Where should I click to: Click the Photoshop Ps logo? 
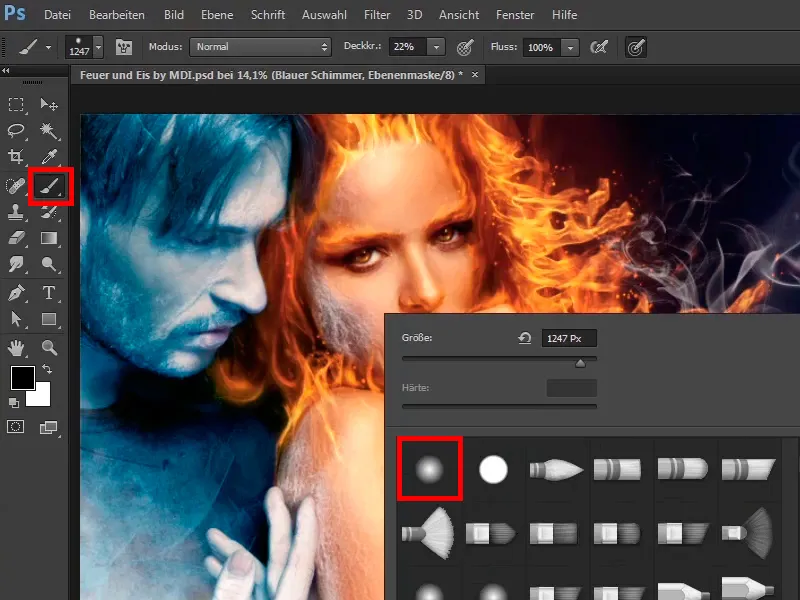click(x=14, y=13)
